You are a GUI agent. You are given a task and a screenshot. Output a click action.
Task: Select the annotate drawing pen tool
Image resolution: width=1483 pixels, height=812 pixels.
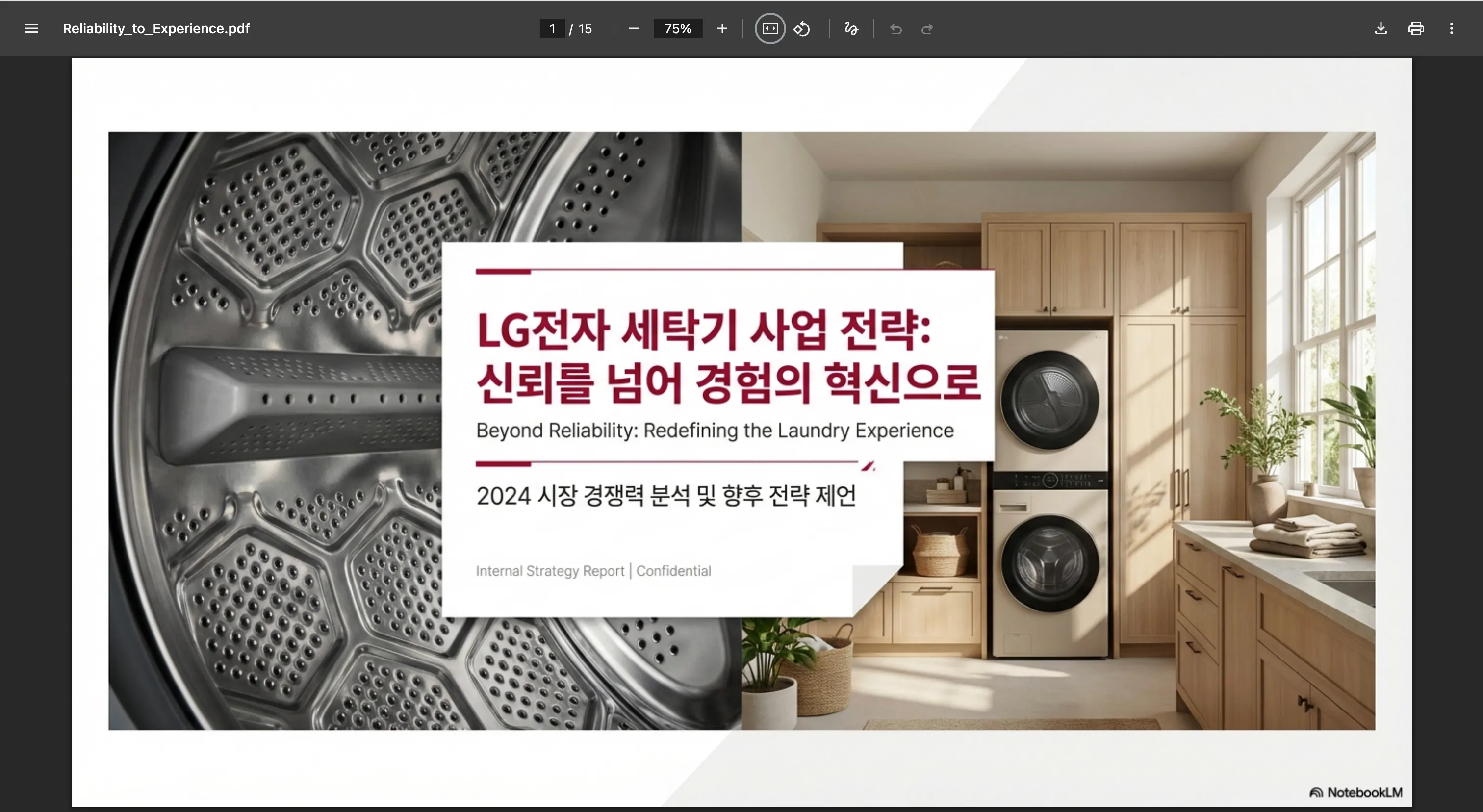[851, 28]
